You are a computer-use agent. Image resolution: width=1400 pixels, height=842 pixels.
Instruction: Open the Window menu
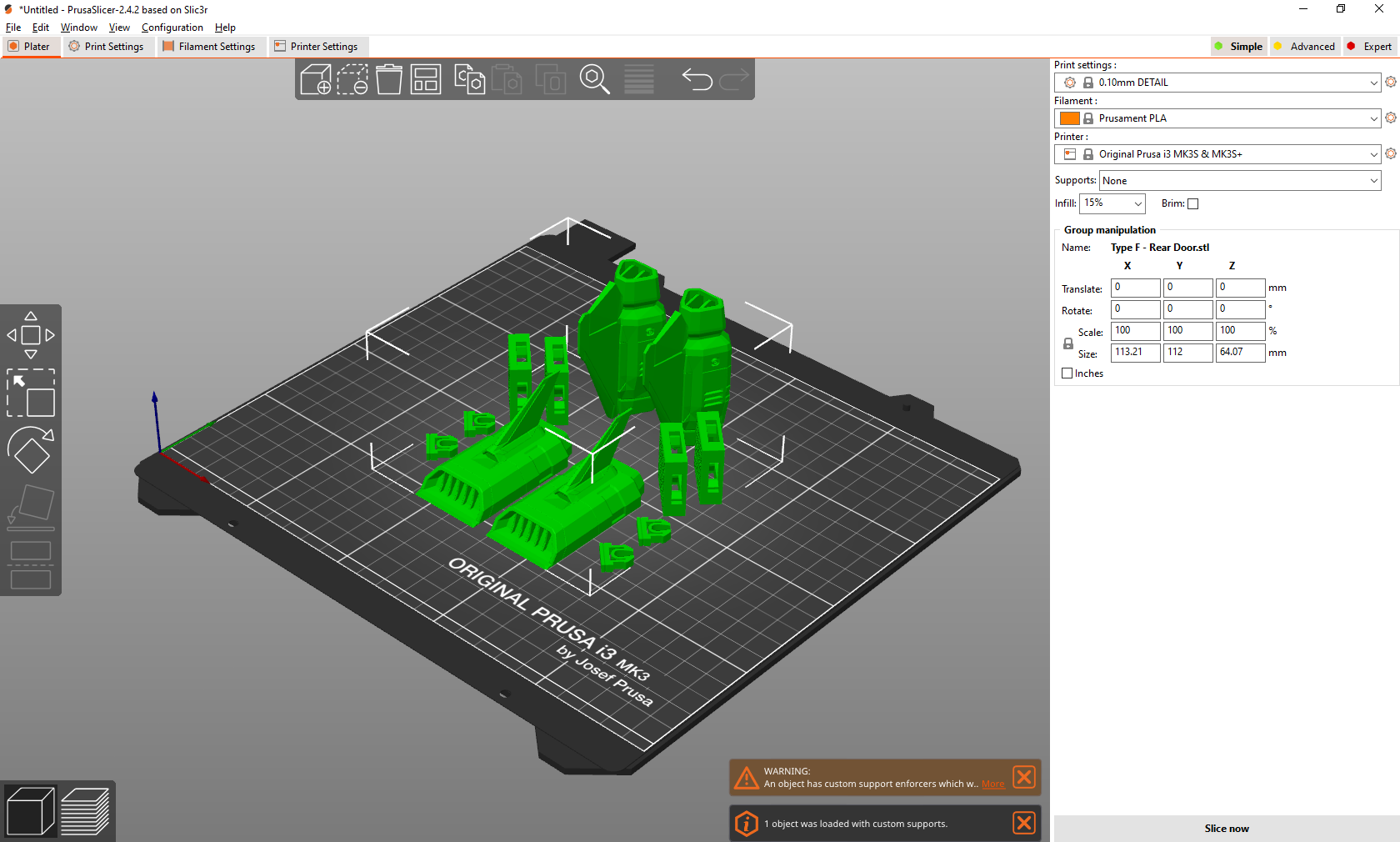coord(79,28)
